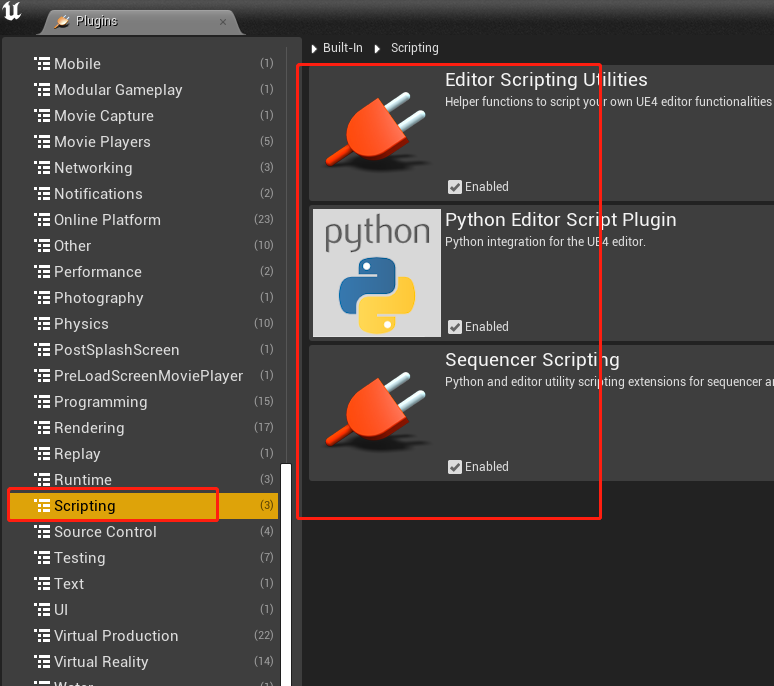The height and width of the screenshot is (686, 774).
Task: Click the (17) count beside Rendering
Action: tap(264, 427)
